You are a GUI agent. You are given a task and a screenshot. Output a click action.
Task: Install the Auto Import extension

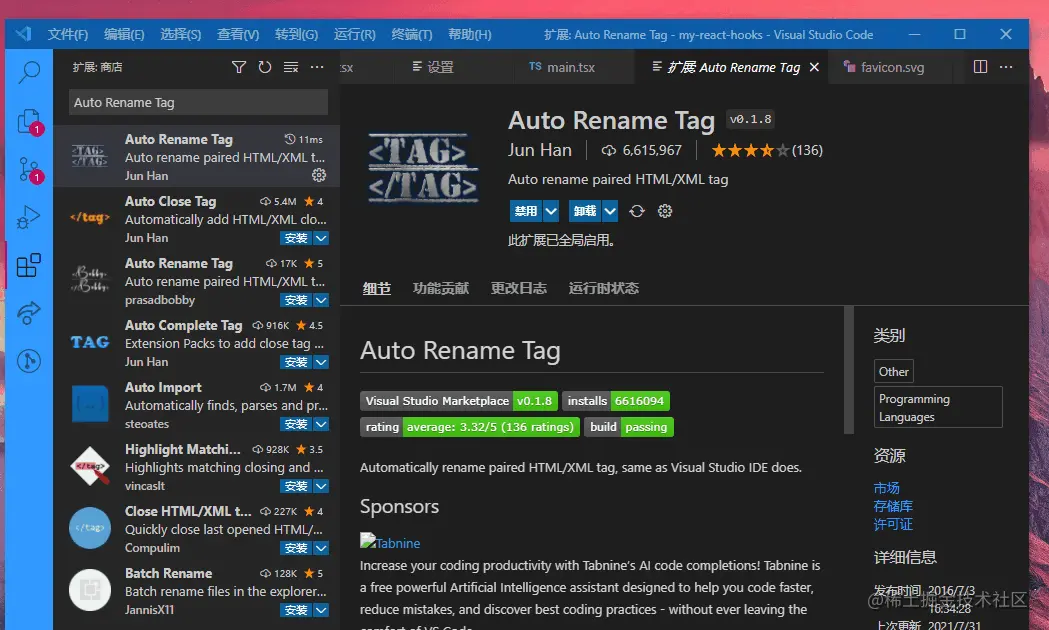pyautogui.click(x=296, y=424)
